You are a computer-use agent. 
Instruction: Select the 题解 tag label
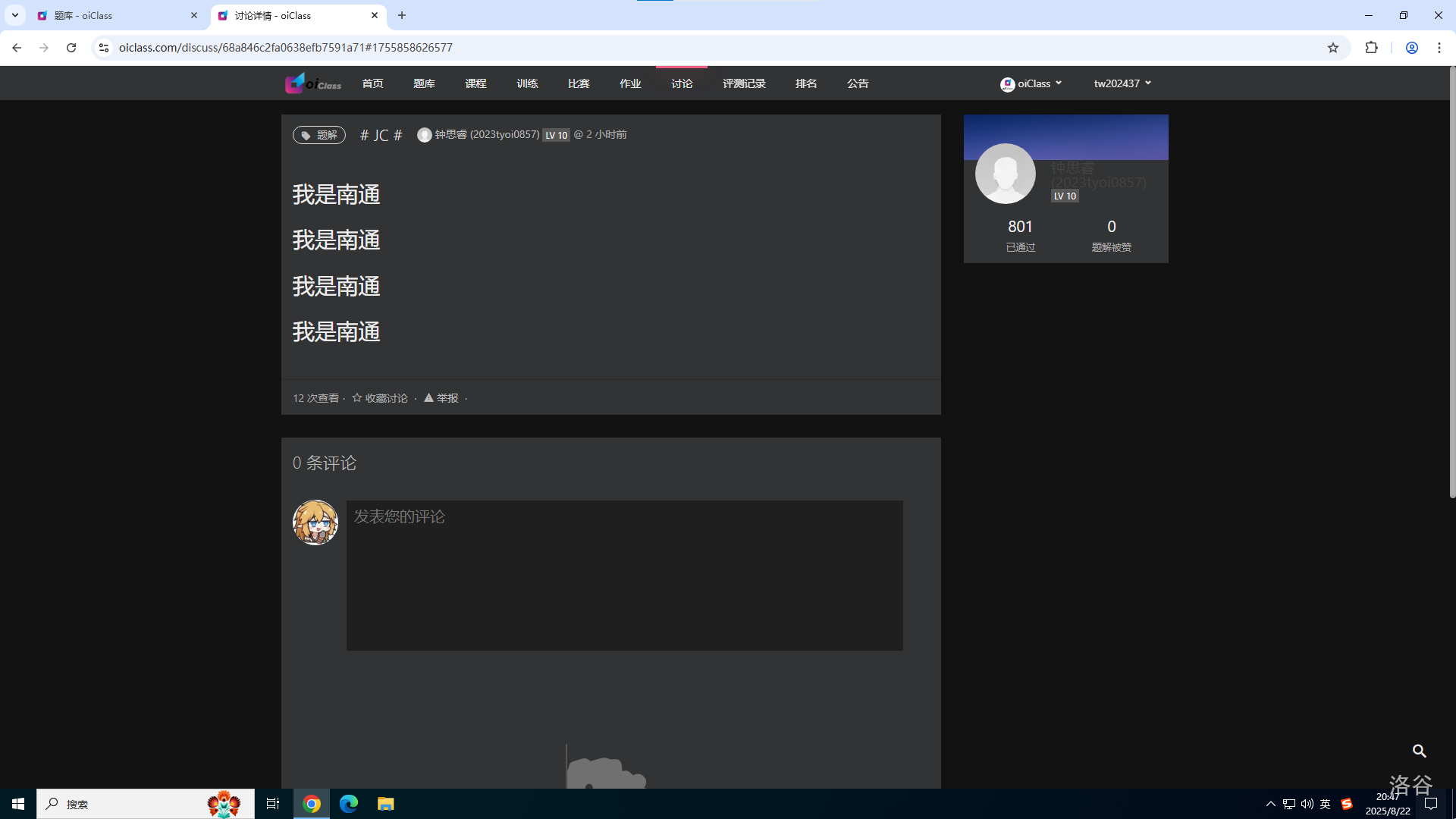click(x=318, y=135)
